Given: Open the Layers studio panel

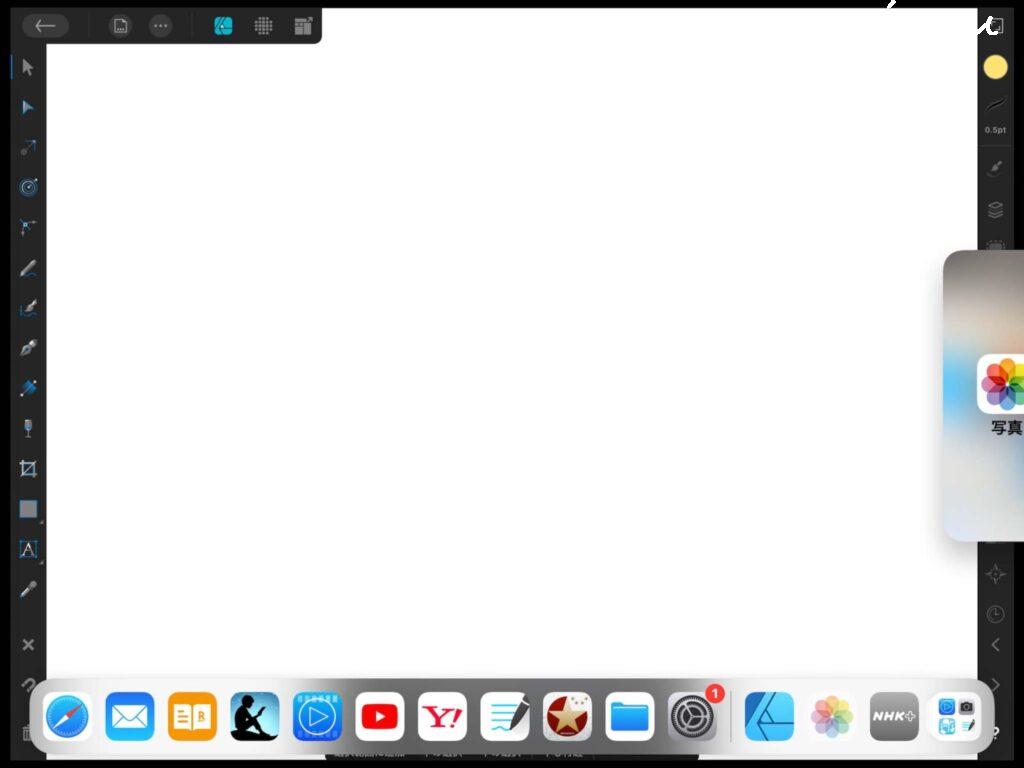Looking at the screenshot, I should [995, 210].
